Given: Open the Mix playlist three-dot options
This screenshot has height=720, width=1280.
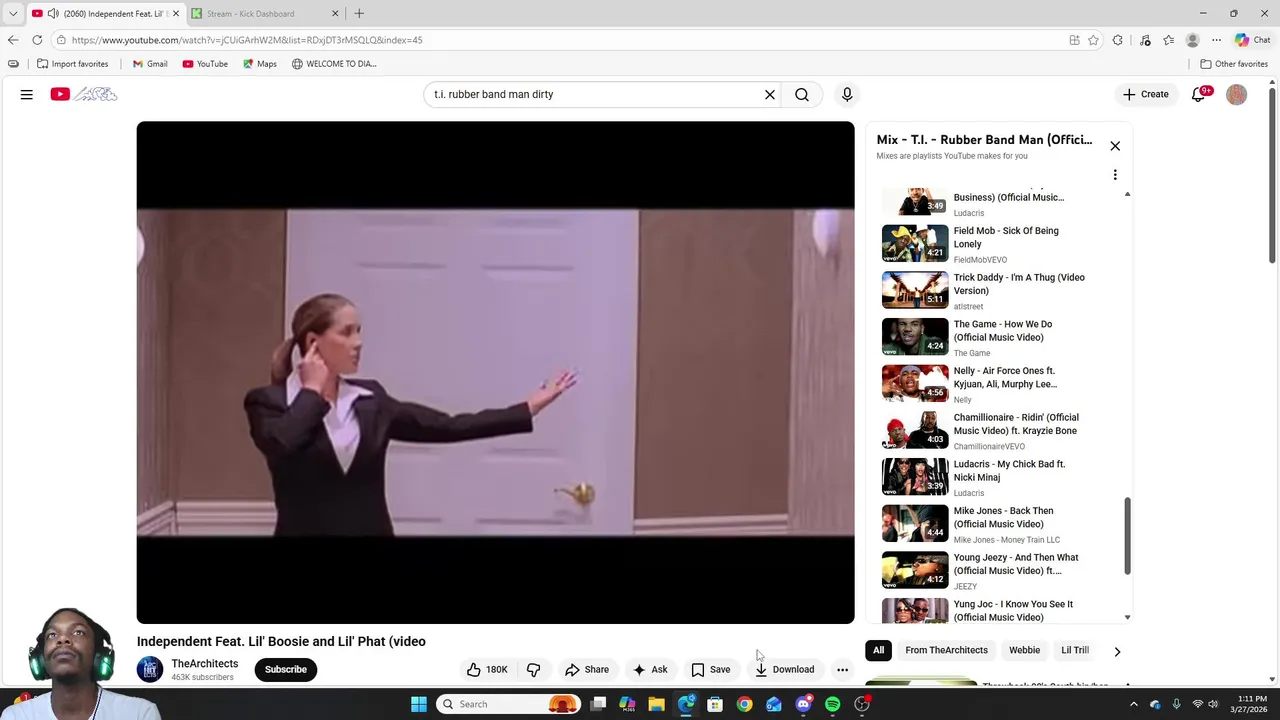Looking at the screenshot, I should (1115, 175).
